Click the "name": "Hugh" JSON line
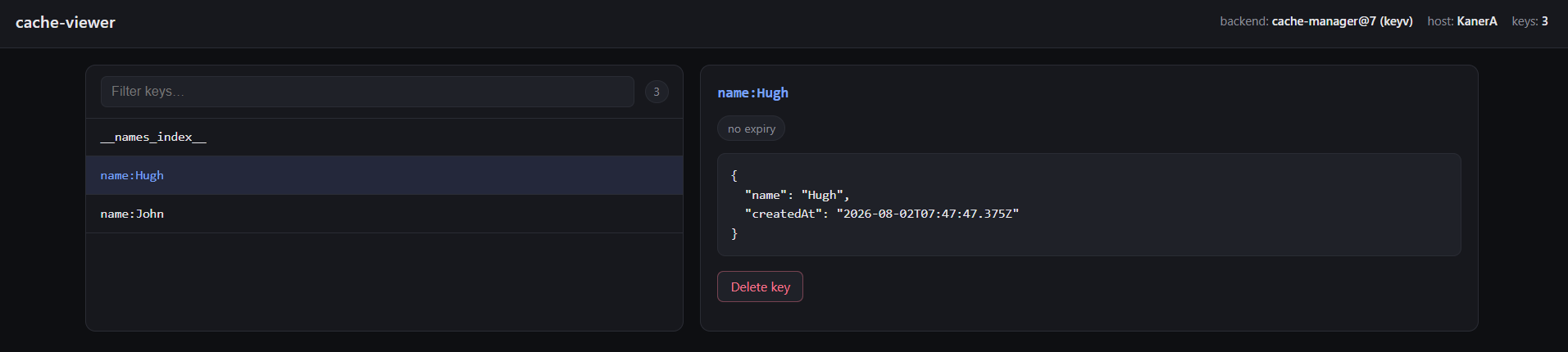The width and height of the screenshot is (1568, 352). pos(797,195)
